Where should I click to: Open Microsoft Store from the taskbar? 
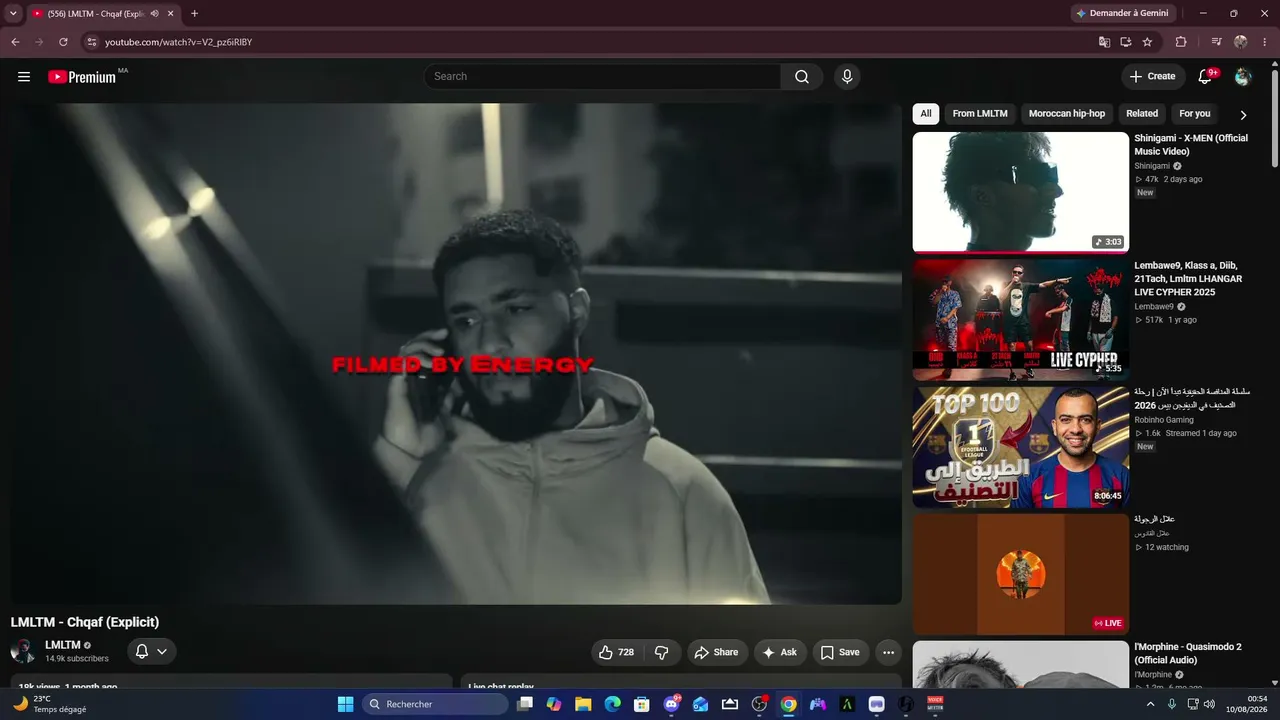tap(642, 704)
